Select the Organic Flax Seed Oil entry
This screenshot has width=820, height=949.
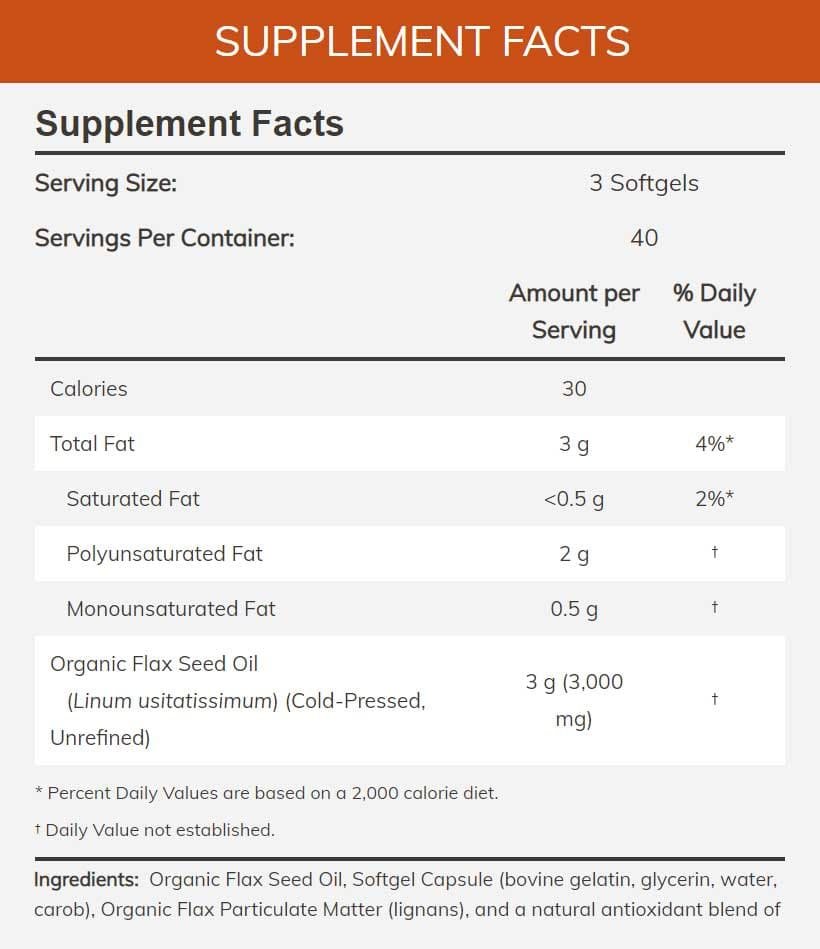click(238, 700)
